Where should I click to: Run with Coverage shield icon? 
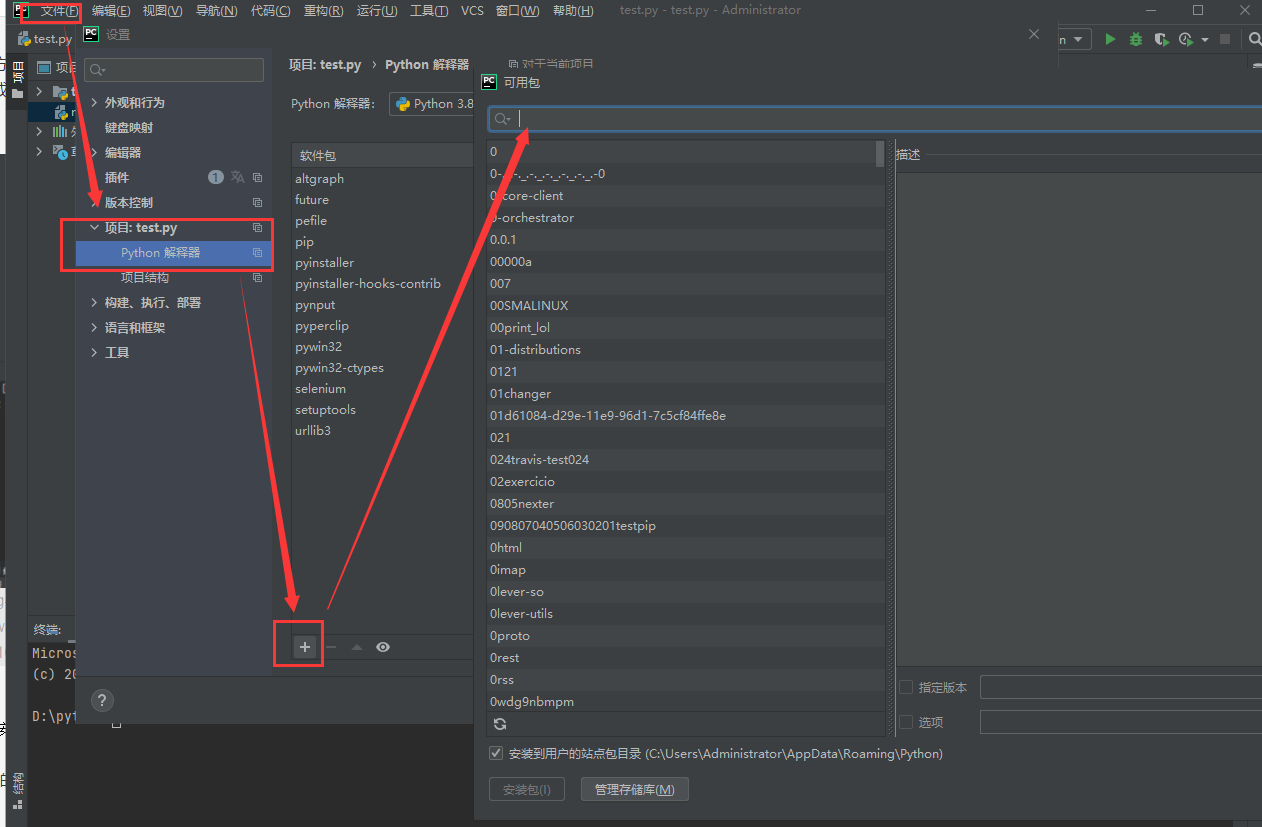(x=1160, y=38)
